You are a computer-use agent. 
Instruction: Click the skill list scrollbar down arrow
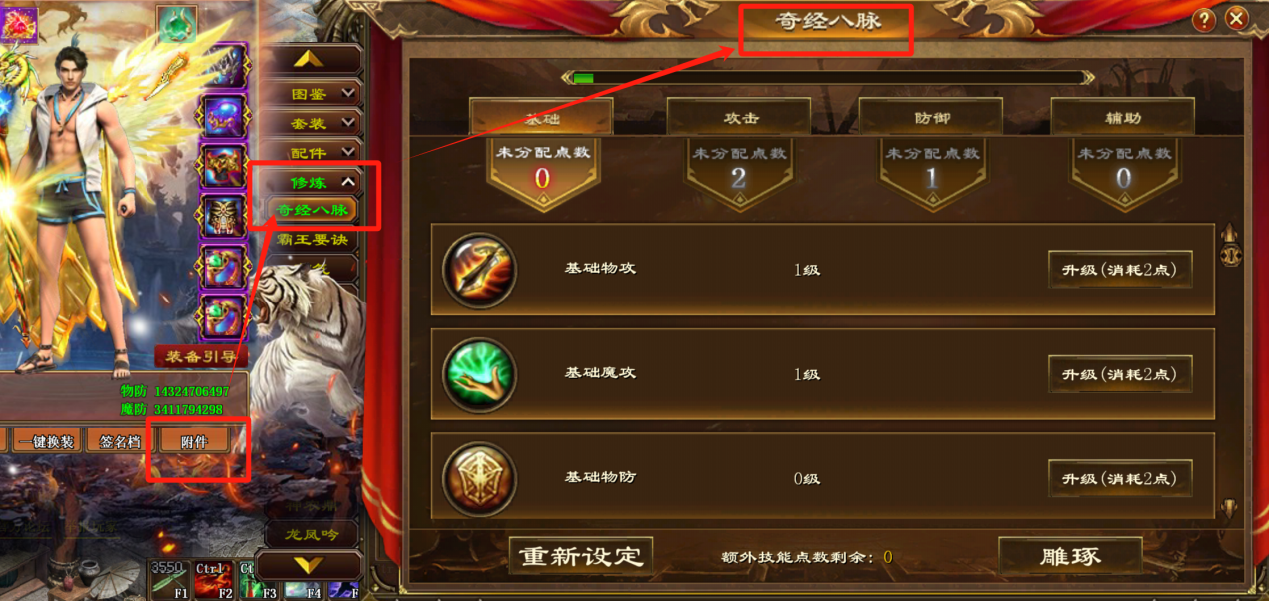click(1230, 508)
